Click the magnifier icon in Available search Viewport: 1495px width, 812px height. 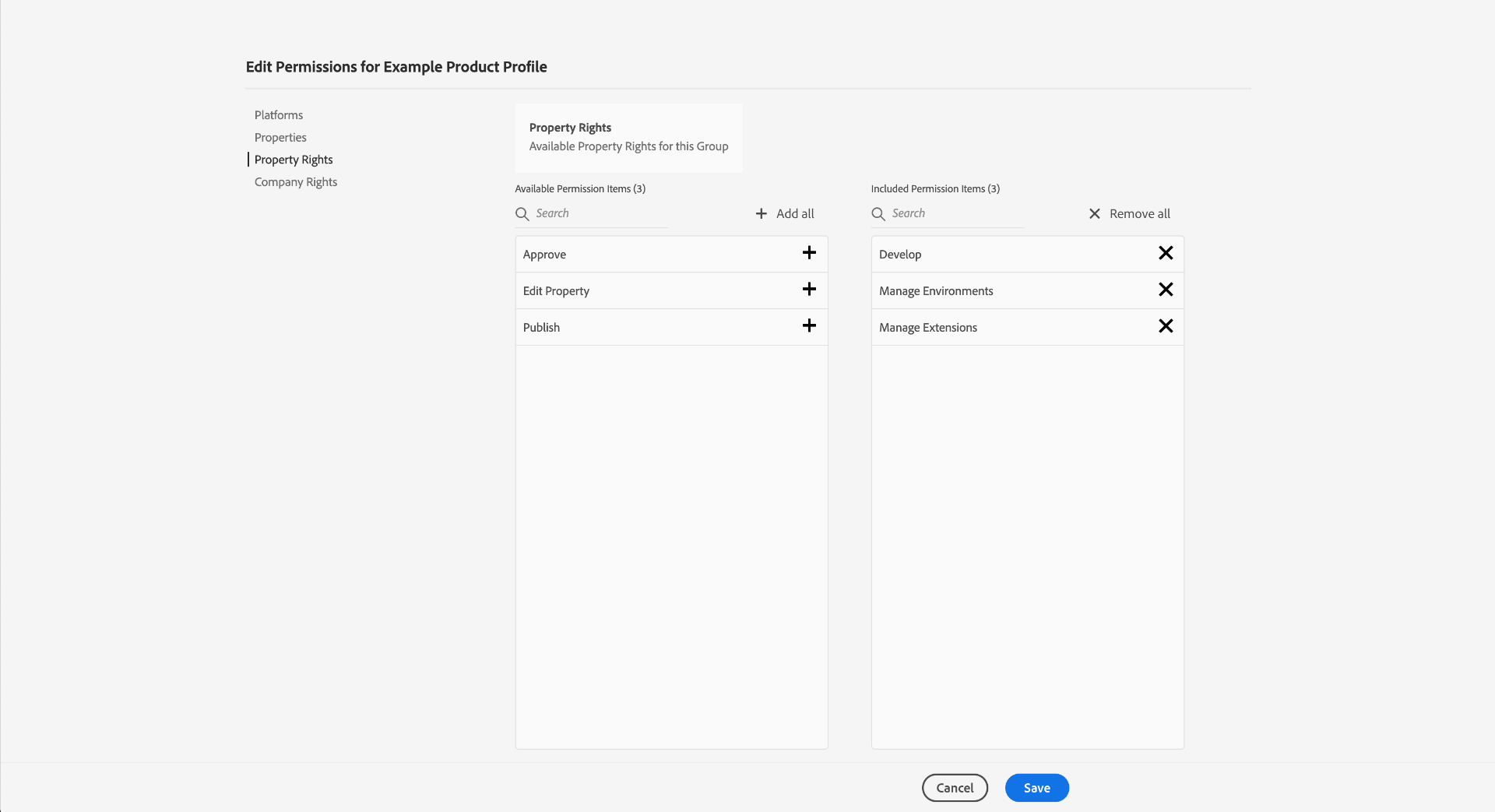(522, 214)
